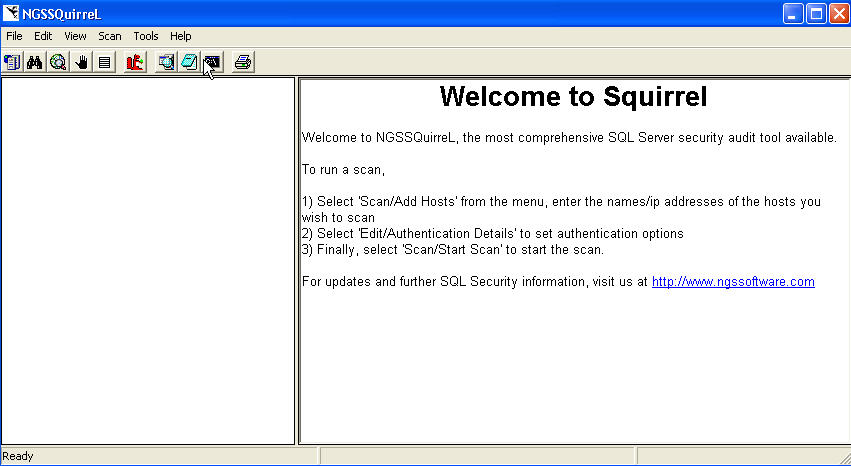Screen dimensions: 851x466
Task: Open the Tools menu
Action: 146,36
